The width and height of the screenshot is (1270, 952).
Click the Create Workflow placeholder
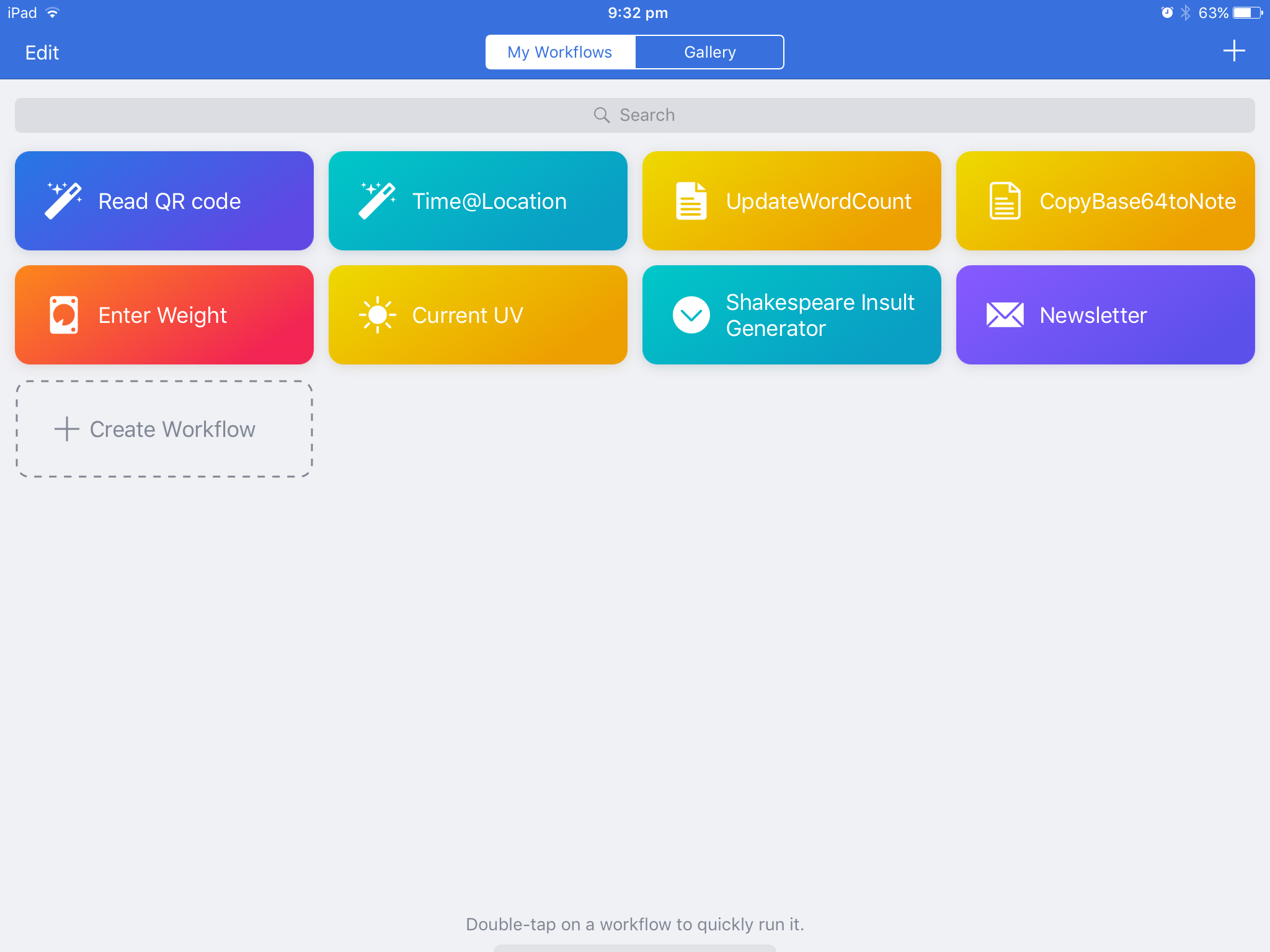(x=164, y=429)
